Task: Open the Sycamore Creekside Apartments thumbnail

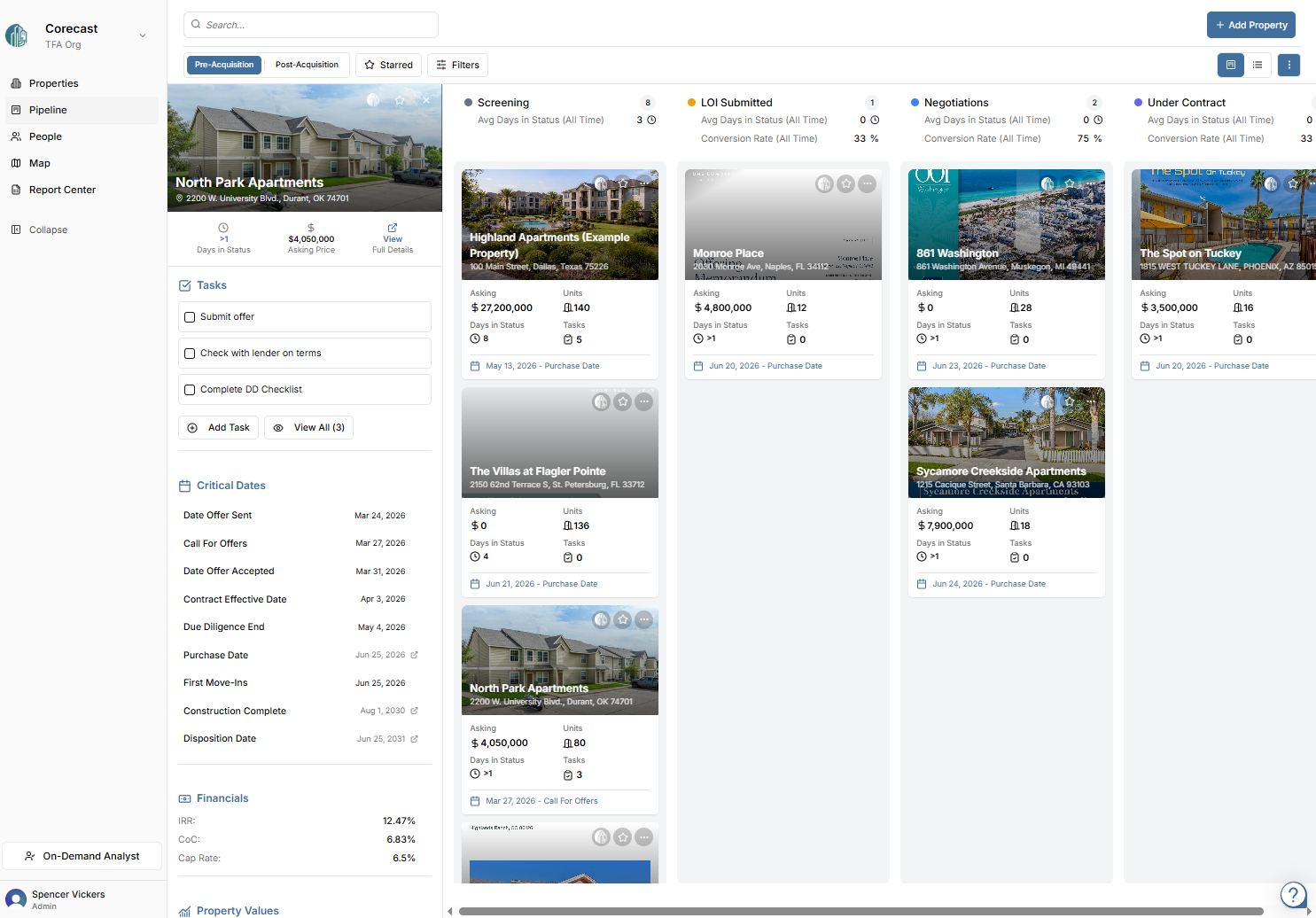Action: pos(1007,442)
